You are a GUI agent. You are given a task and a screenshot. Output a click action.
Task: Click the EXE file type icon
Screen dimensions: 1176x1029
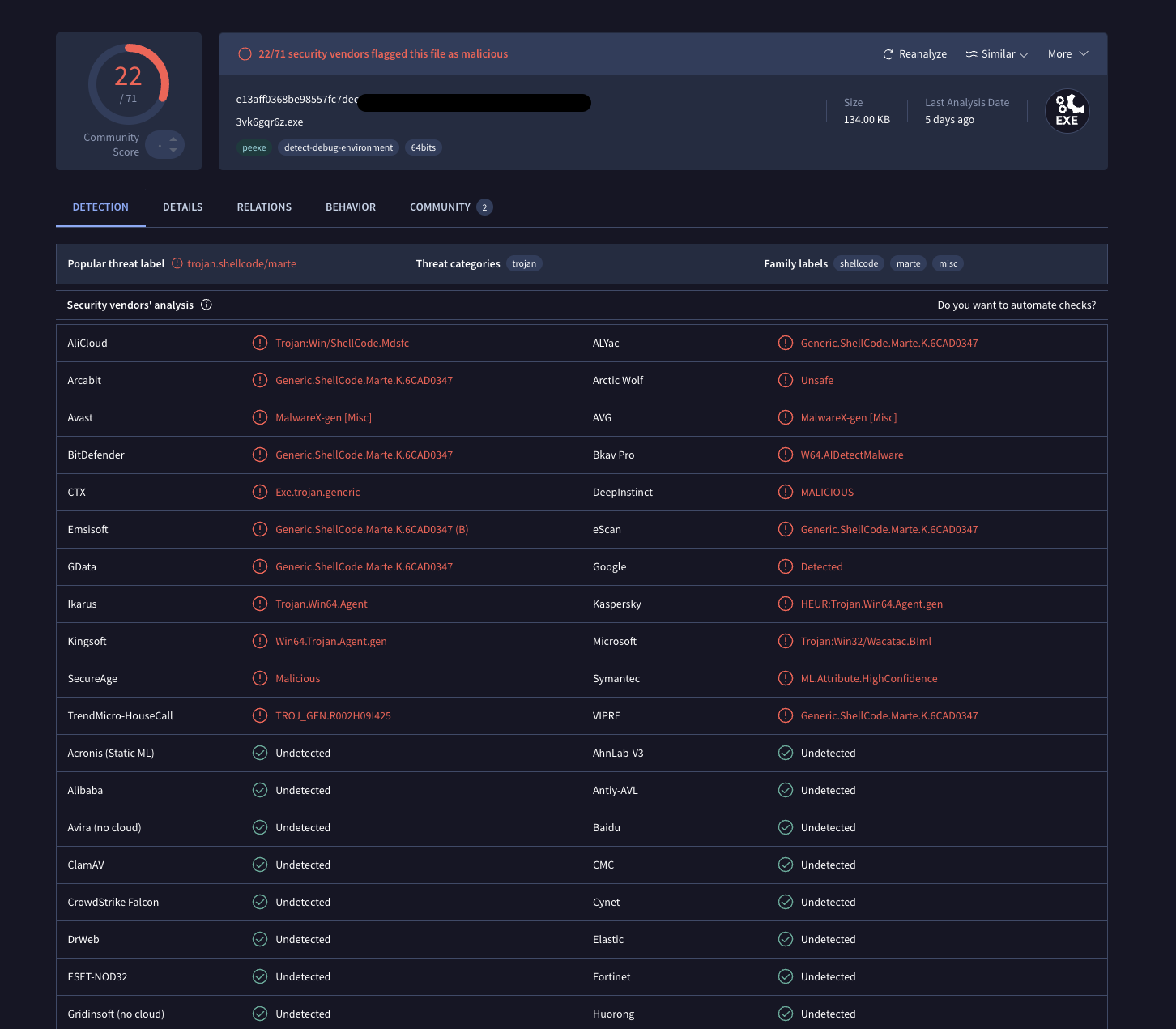pyautogui.click(x=1067, y=111)
